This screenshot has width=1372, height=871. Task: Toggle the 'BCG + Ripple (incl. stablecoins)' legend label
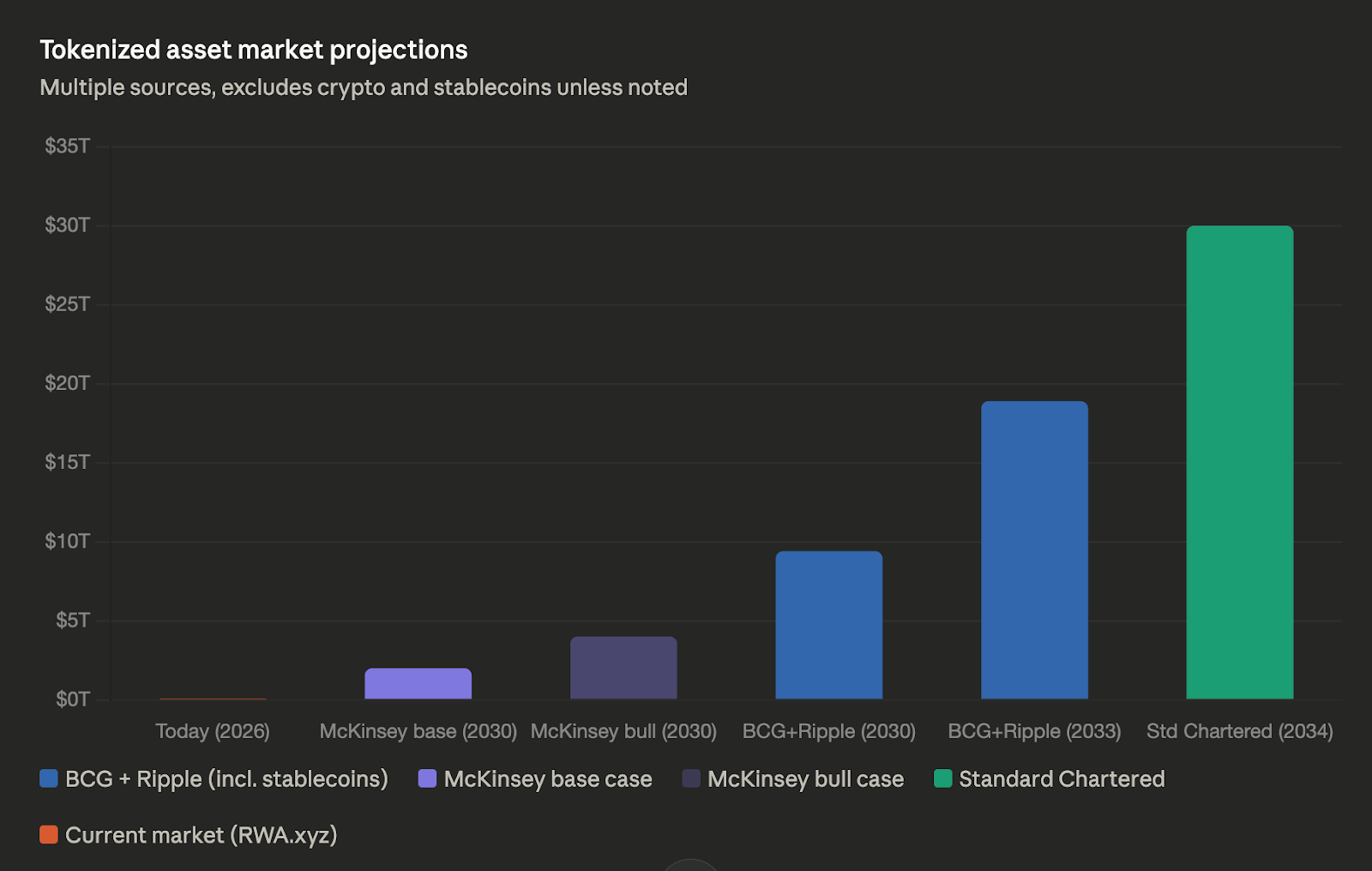[226, 778]
